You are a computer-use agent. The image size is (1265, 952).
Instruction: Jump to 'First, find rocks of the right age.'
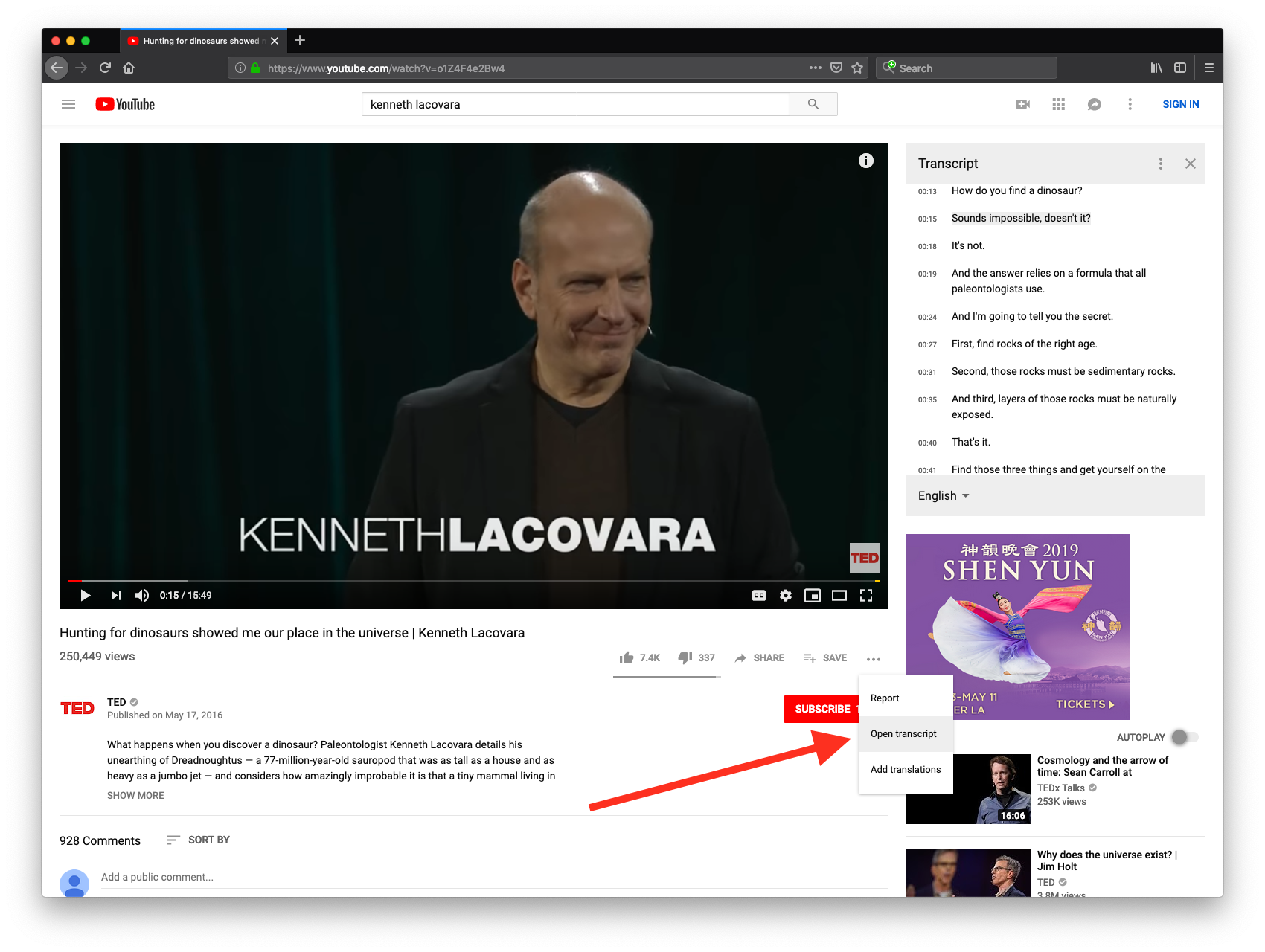(x=1024, y=344)
